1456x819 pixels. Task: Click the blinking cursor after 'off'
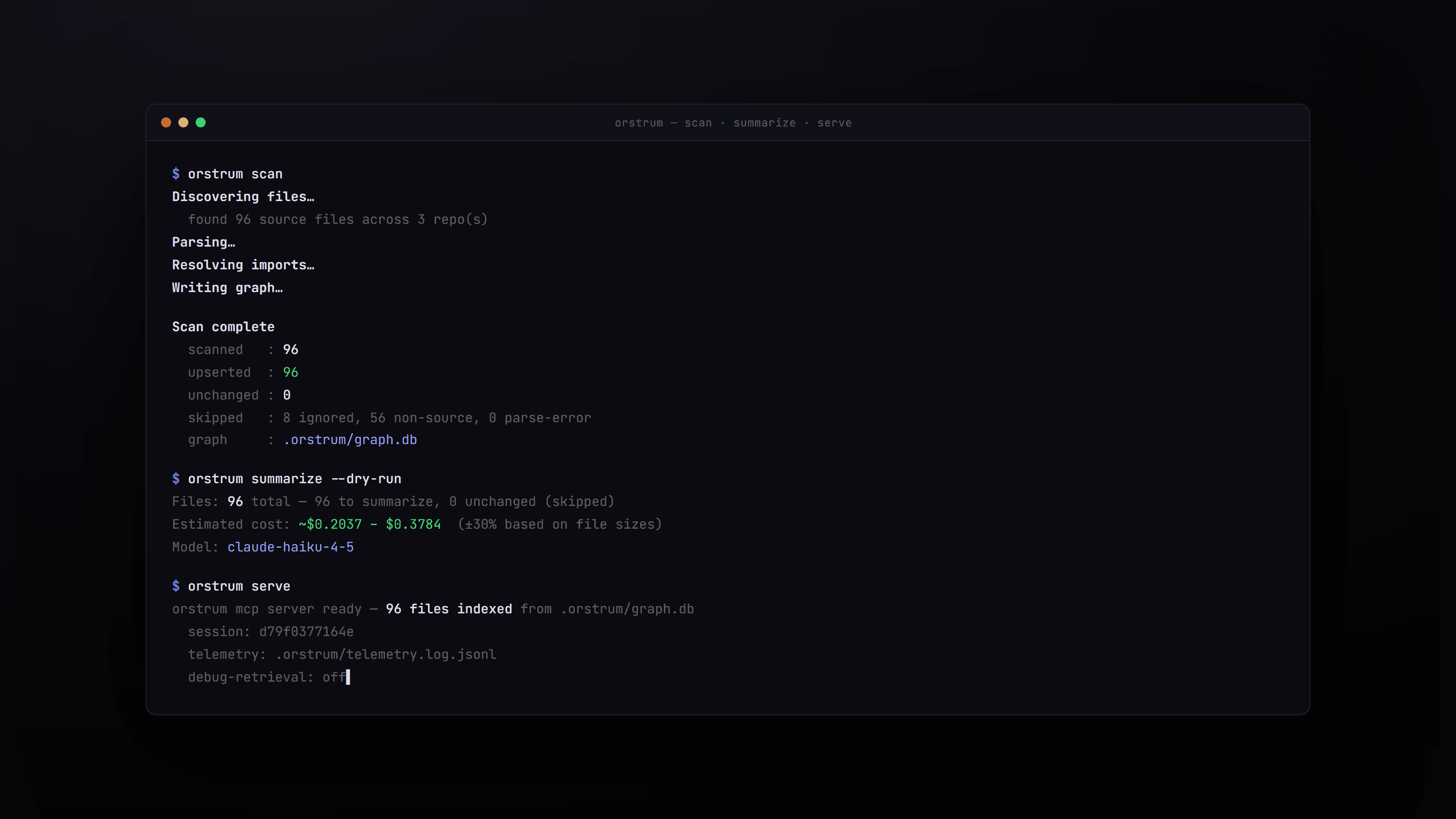pyautogui.click(x=348, y=677)
